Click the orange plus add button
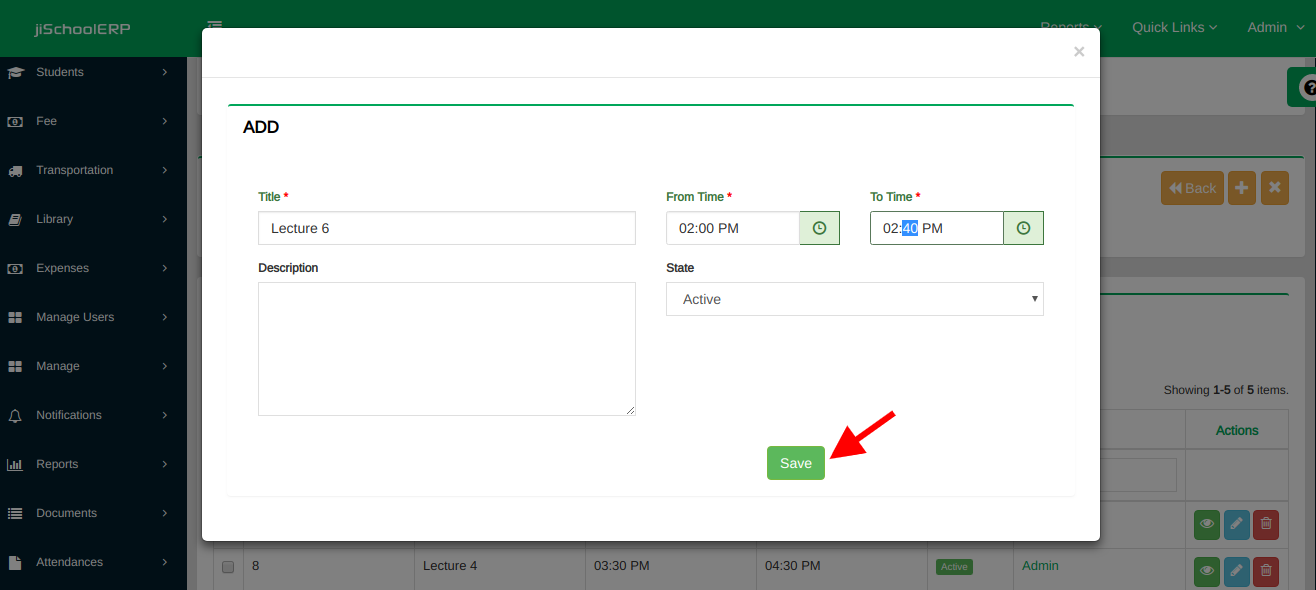 tap(1241, 188)
